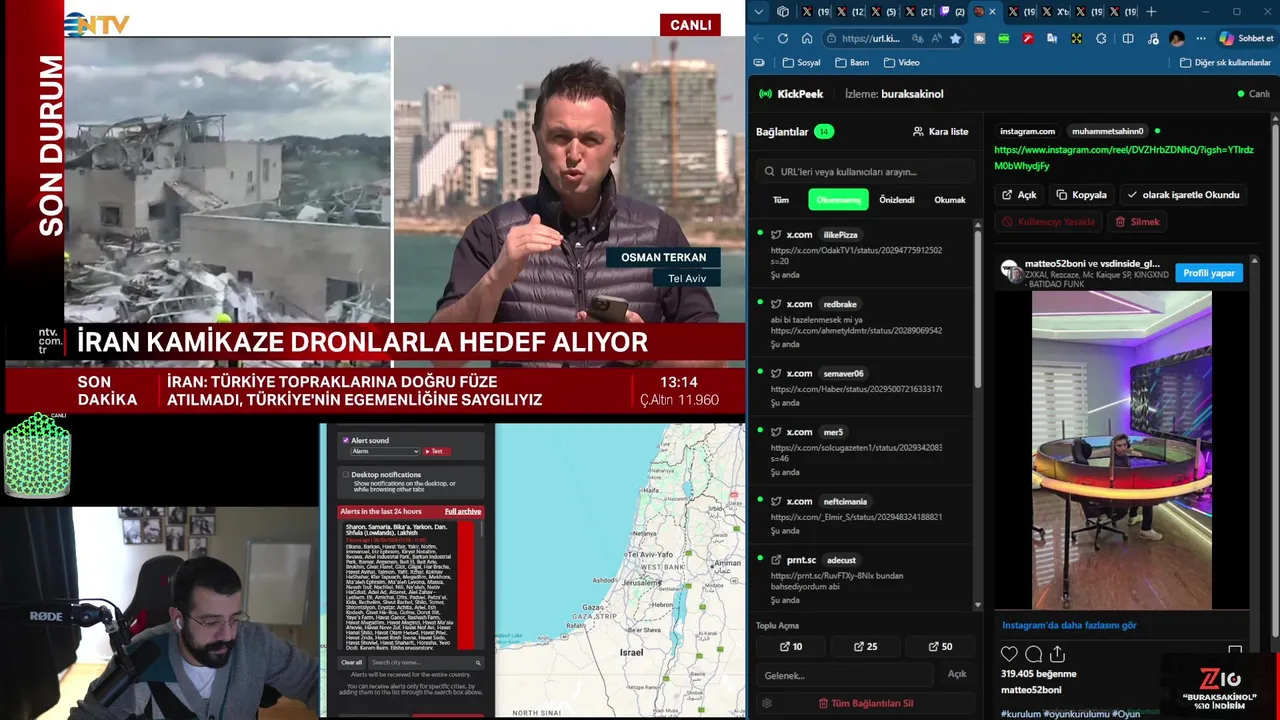Open the extensions puzzle piece menu
Image resolution: width=1280 pixels, height=720 pixels.
(x=1101, y=38)
